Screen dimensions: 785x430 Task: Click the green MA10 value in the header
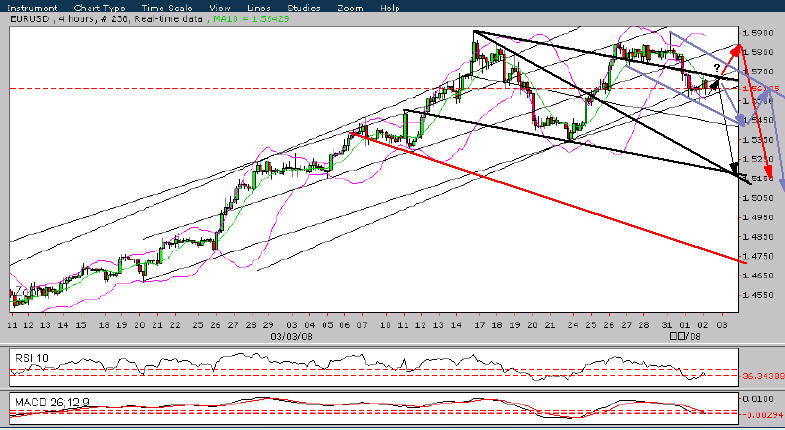tap(251, 19)
